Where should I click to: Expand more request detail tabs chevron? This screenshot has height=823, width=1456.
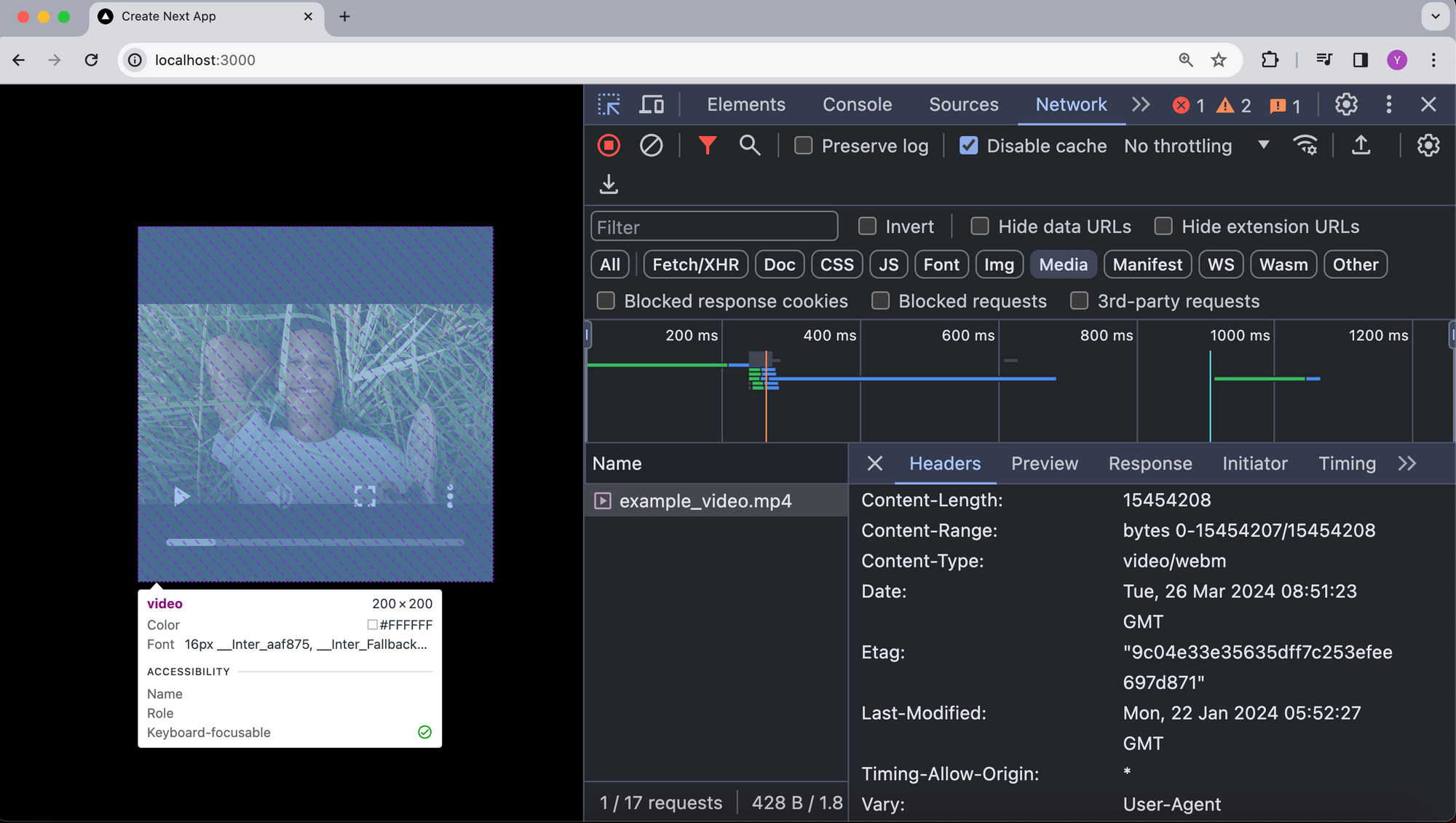click(x=1406, y=464)
